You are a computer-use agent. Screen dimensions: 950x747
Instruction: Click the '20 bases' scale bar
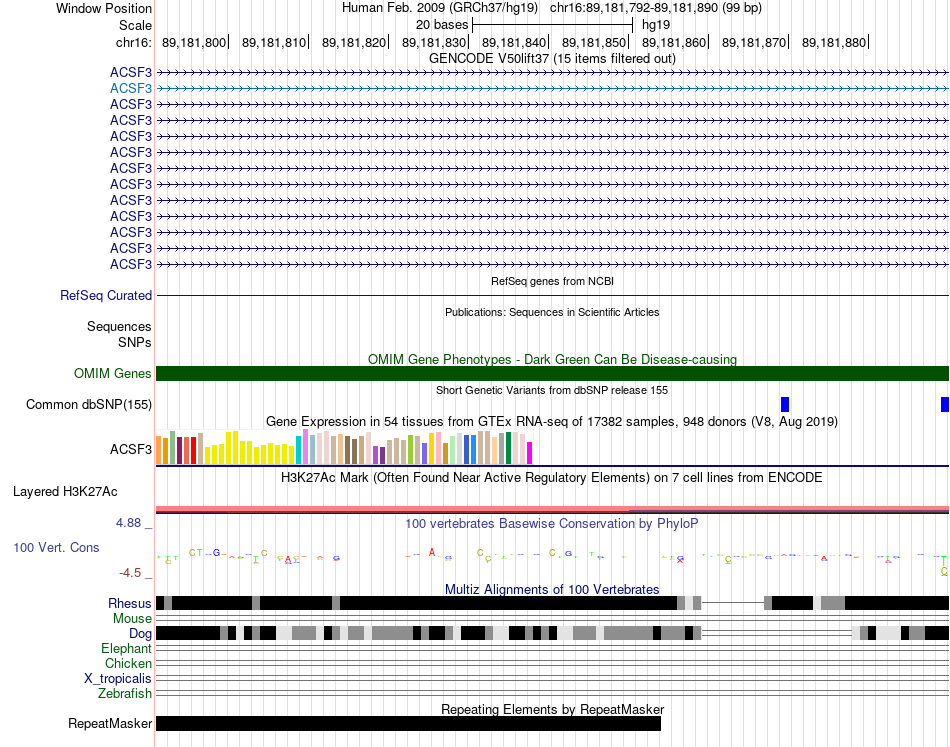[x=552, y=25]
